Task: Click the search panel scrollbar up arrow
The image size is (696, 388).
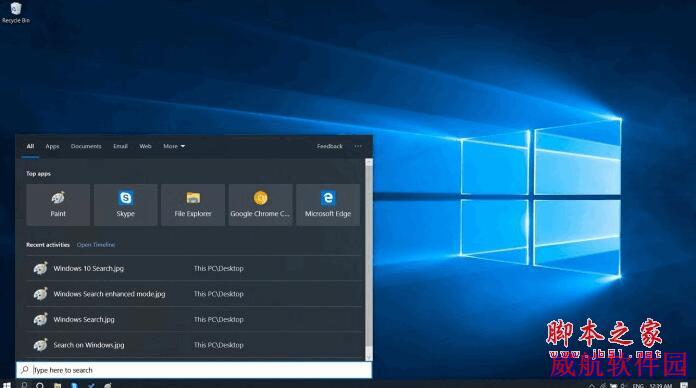Action: coord(369,162)
